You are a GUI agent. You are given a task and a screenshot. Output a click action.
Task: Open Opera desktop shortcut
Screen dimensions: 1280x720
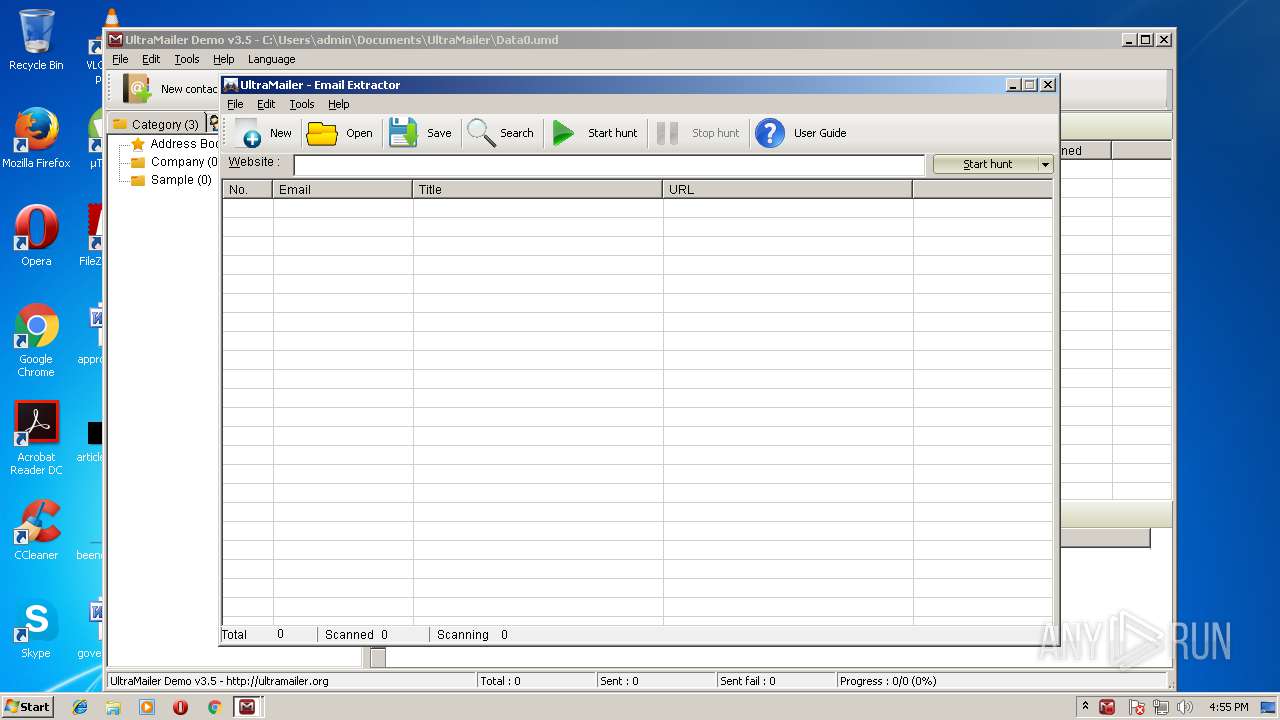(x=36, y=236)
